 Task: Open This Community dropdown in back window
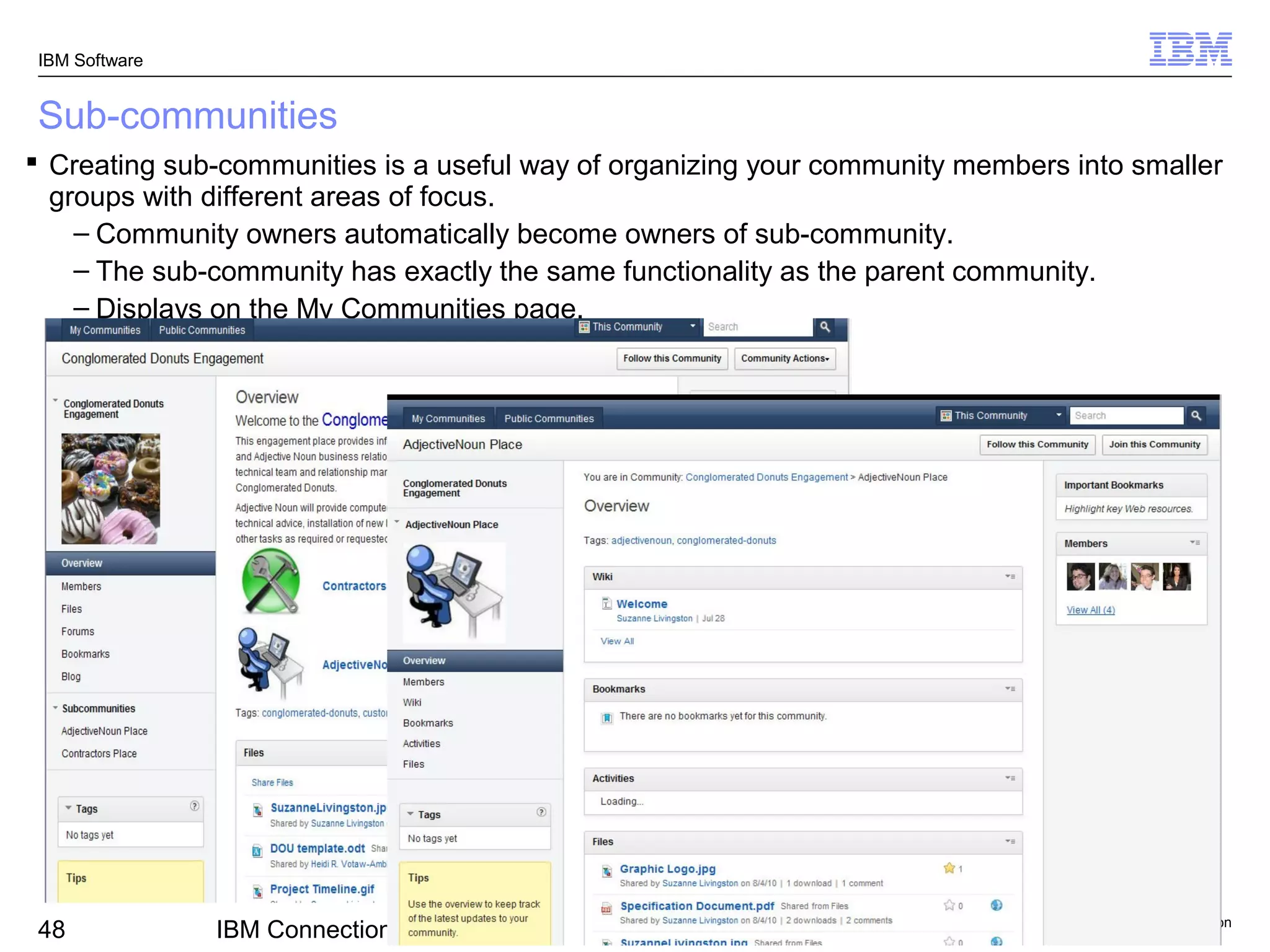pos(637,327)
